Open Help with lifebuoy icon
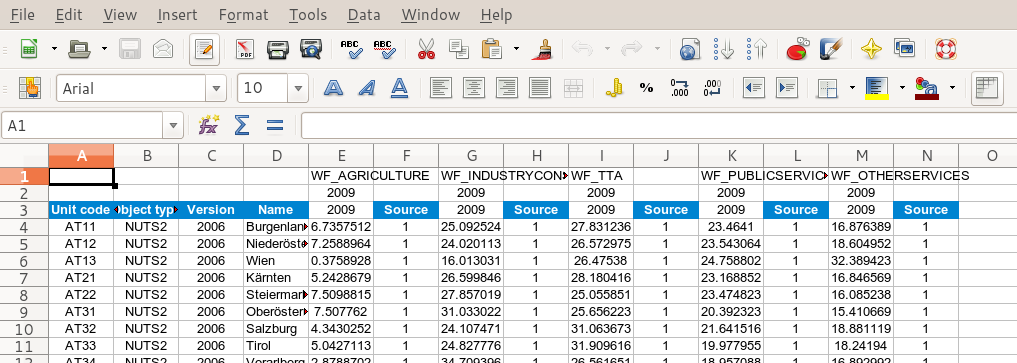 tap(946, 49)
